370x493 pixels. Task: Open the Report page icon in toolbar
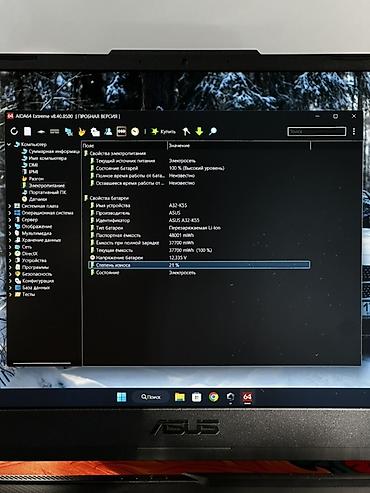point(28,131)
